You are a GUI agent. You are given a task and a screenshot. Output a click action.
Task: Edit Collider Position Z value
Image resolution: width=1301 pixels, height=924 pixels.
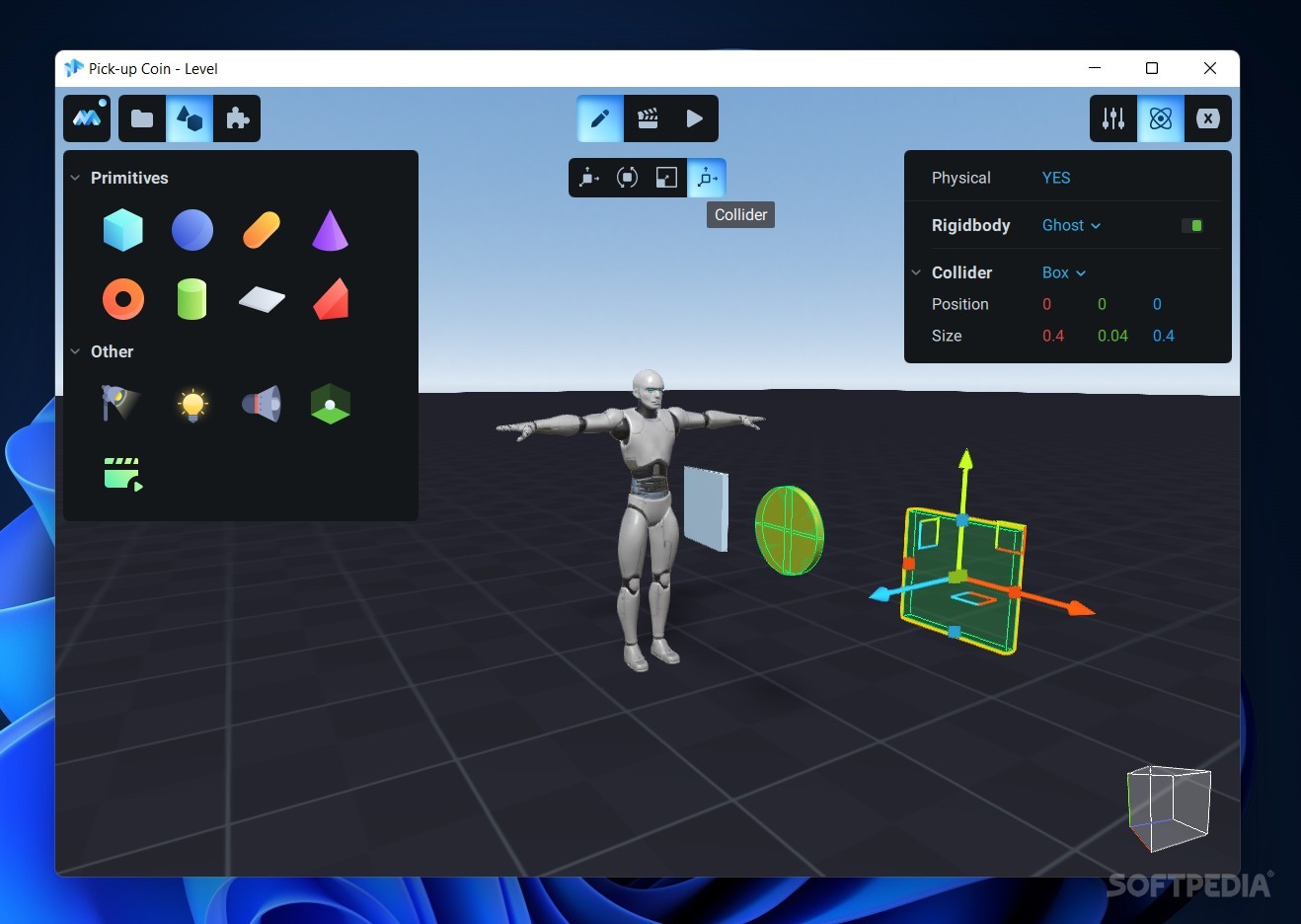click(x=1158, y=304)
